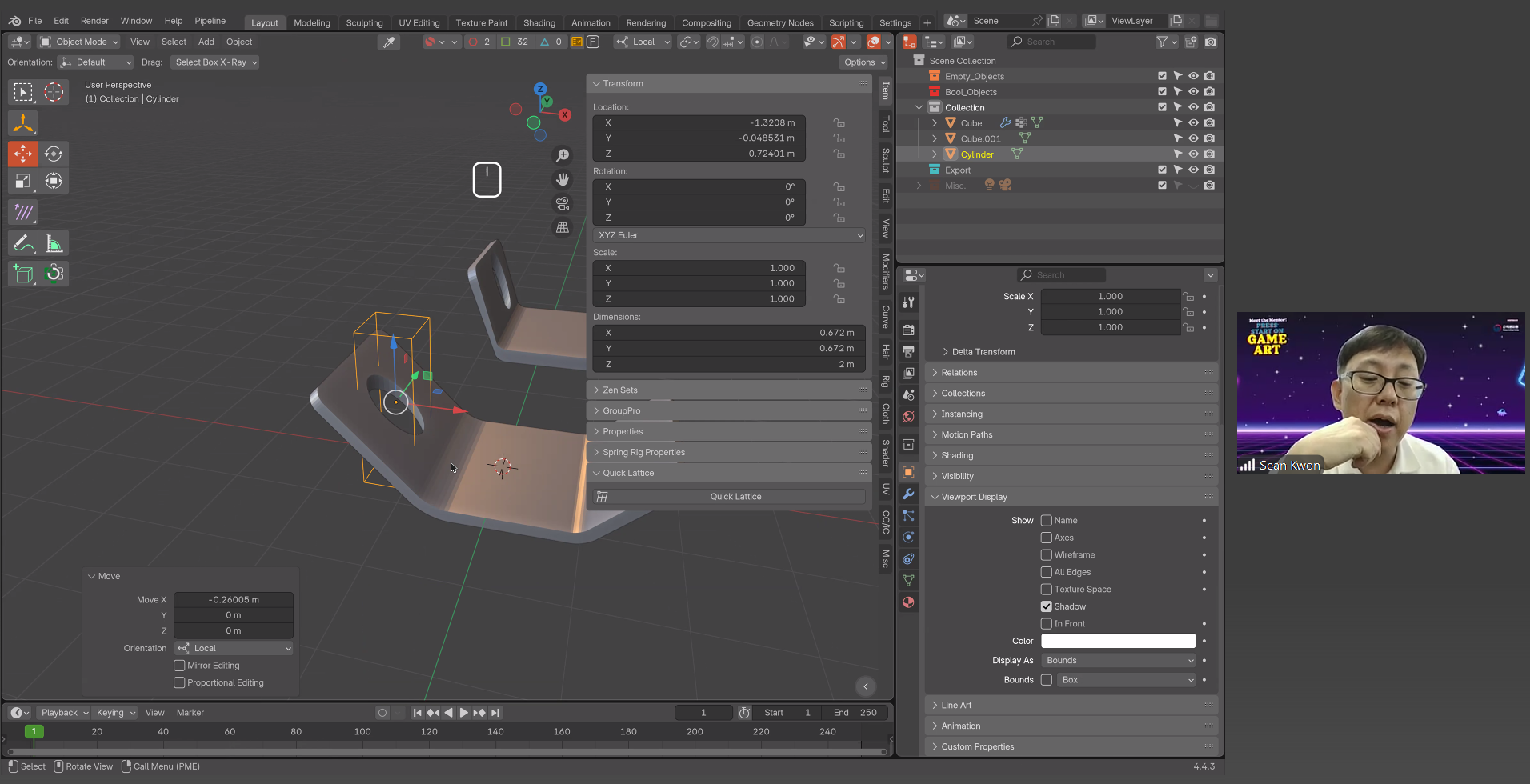
Task: Switch to Geometry Nodes workspace tab
Action: point(780,22)
